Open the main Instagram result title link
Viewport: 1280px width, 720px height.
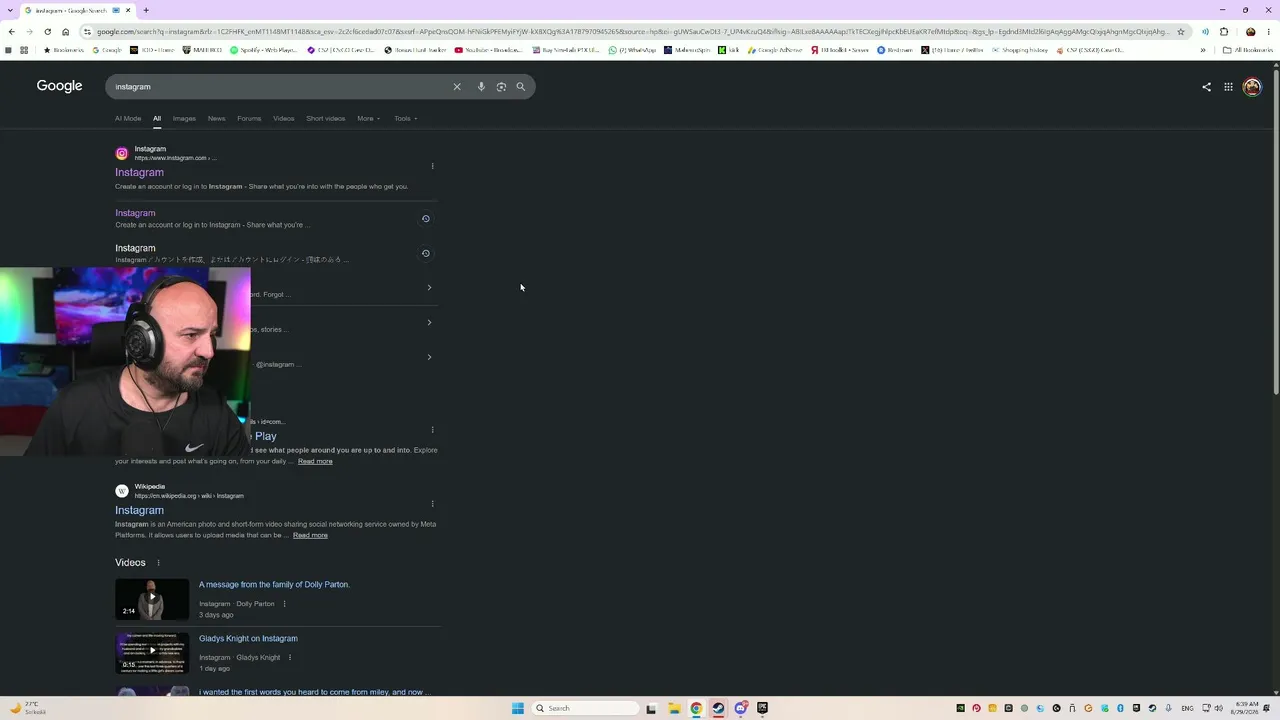point(139,172)
